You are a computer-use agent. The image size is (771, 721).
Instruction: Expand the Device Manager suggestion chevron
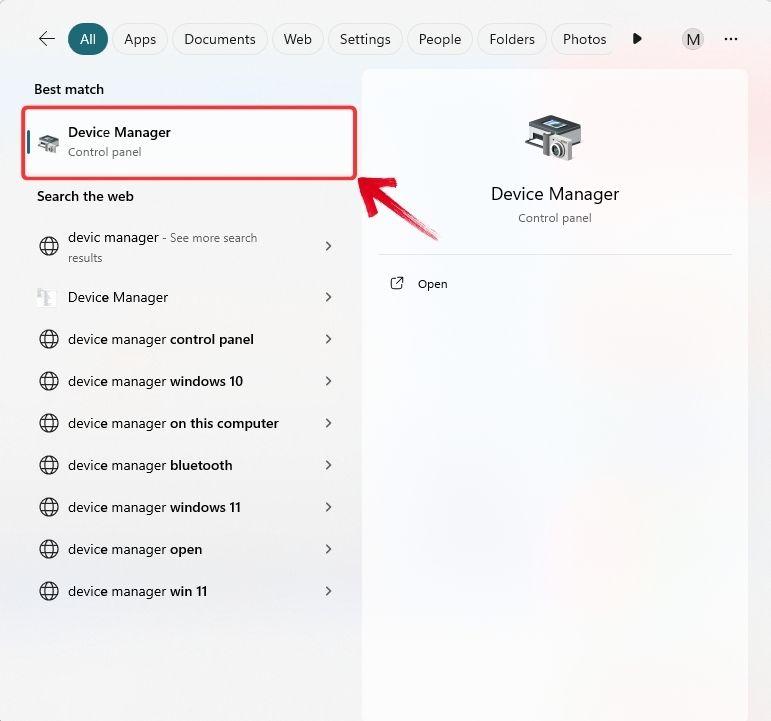(x=328, y=297)
